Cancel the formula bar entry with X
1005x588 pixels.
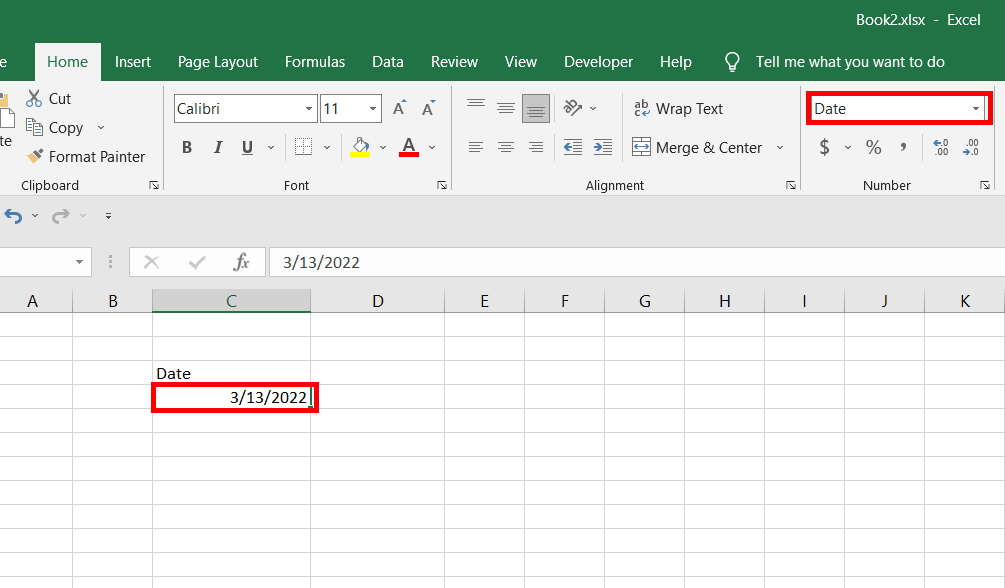point(151,262)
